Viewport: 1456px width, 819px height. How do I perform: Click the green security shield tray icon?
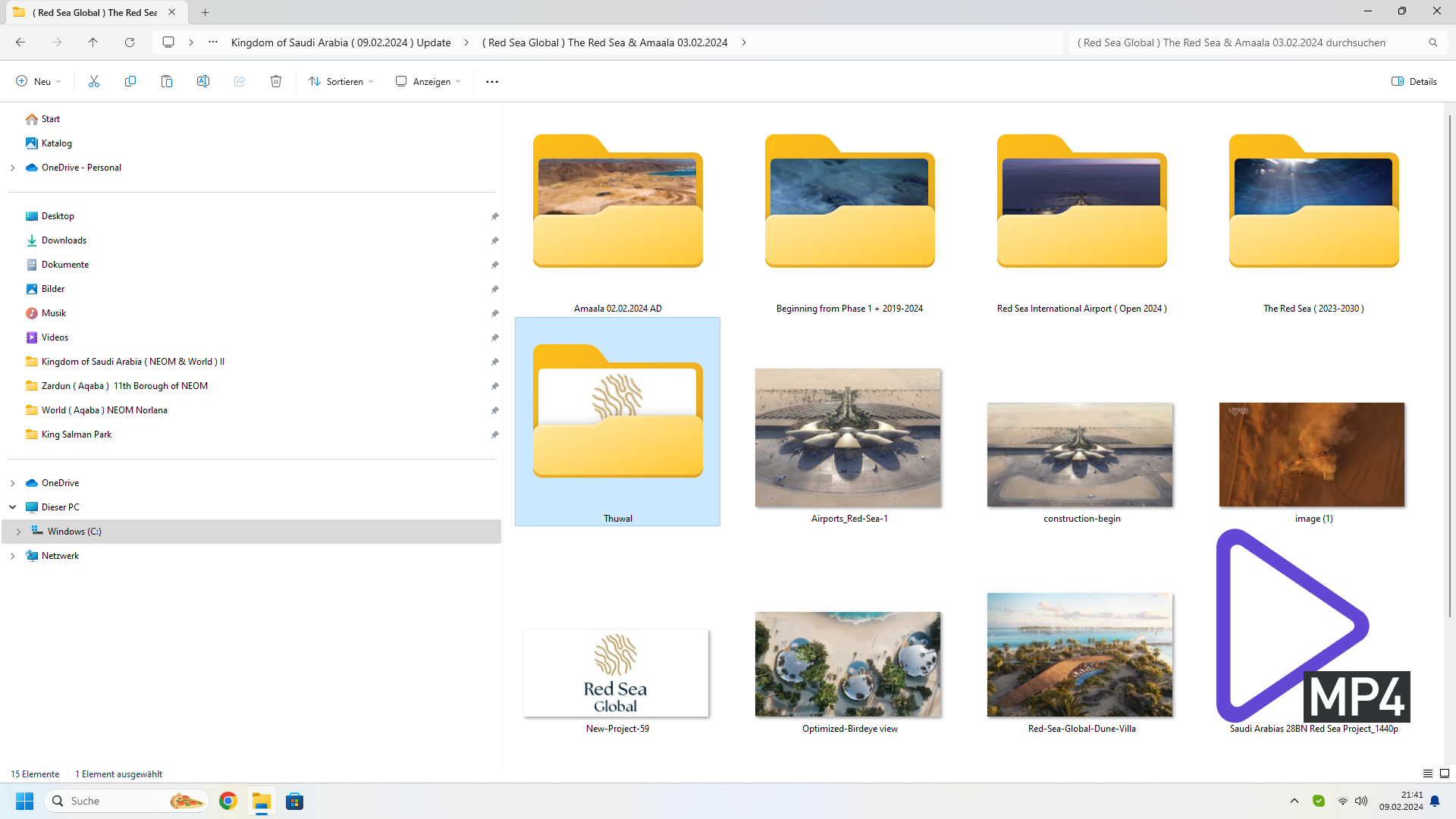[x=1319, y=801]
